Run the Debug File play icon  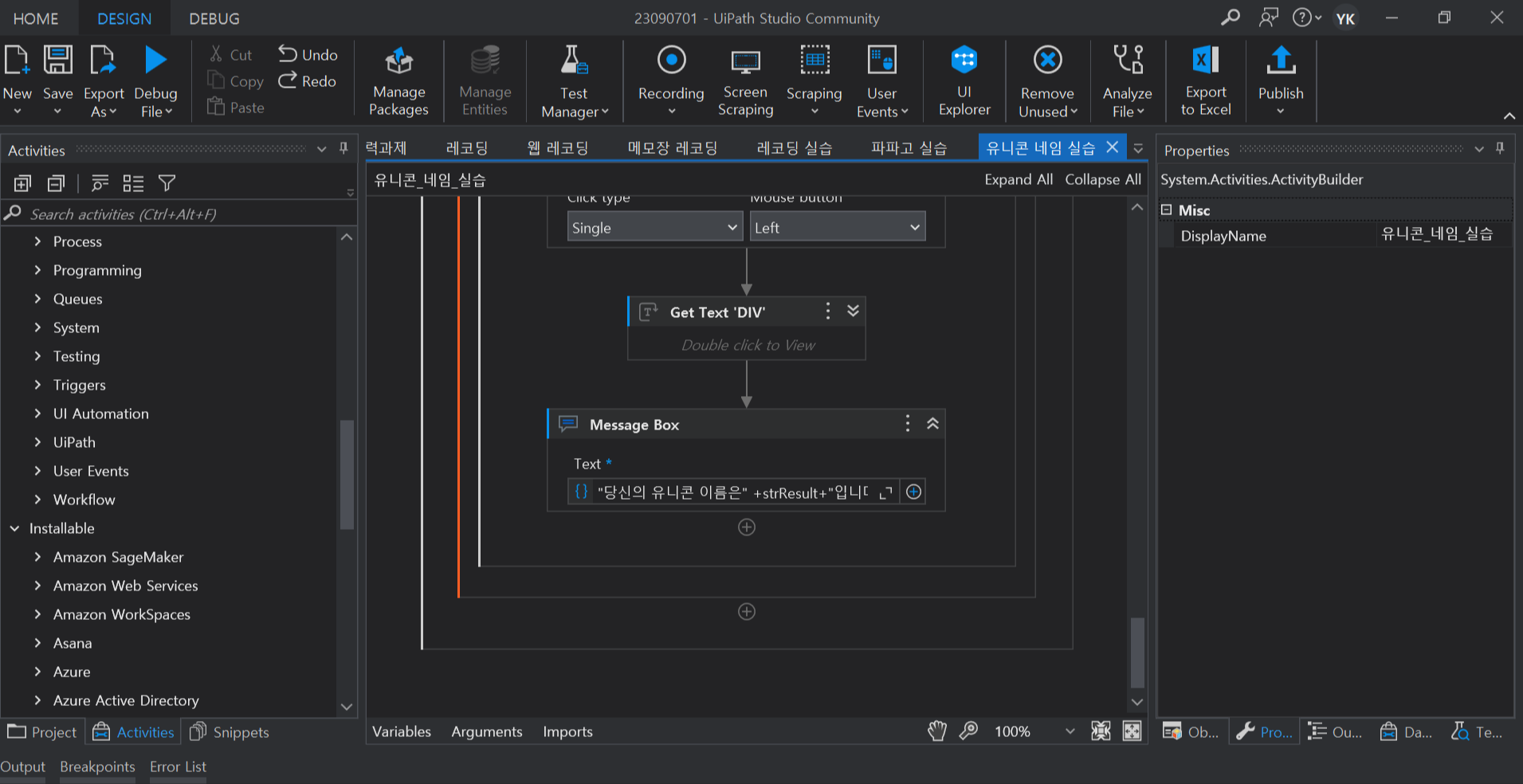155,61
